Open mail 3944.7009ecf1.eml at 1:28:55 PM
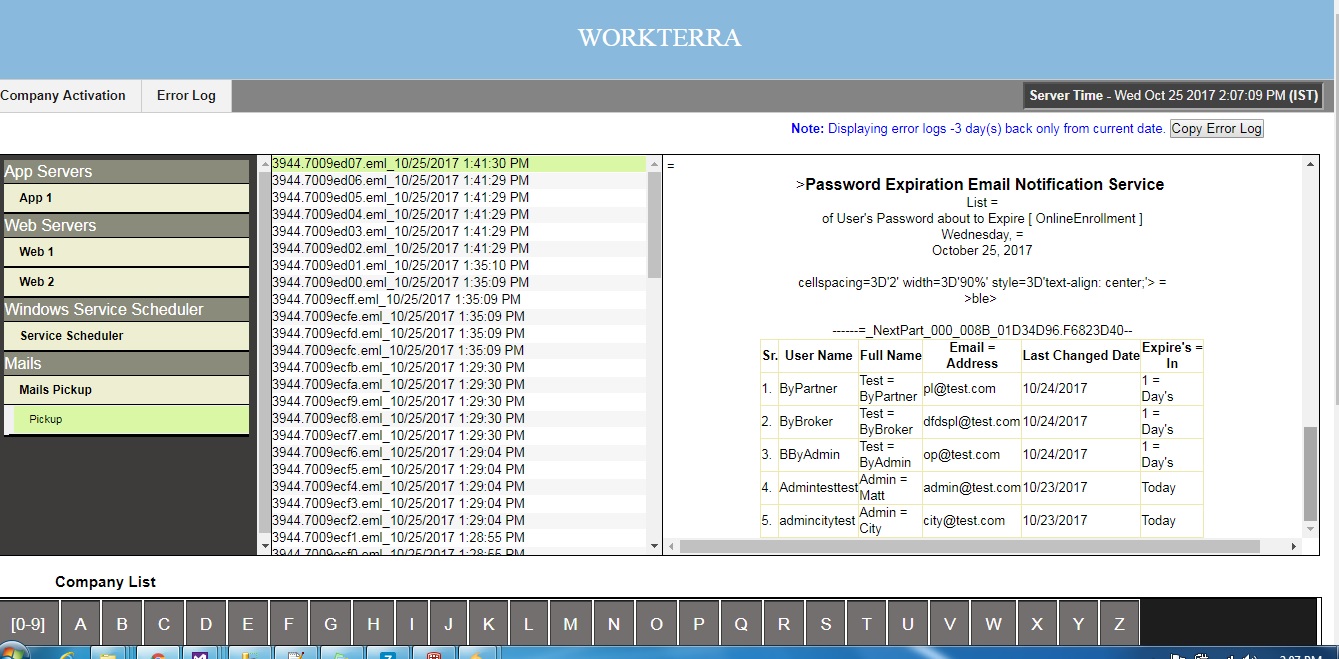Viewport: 1339px width, 659px height. [x=459, y=537]
